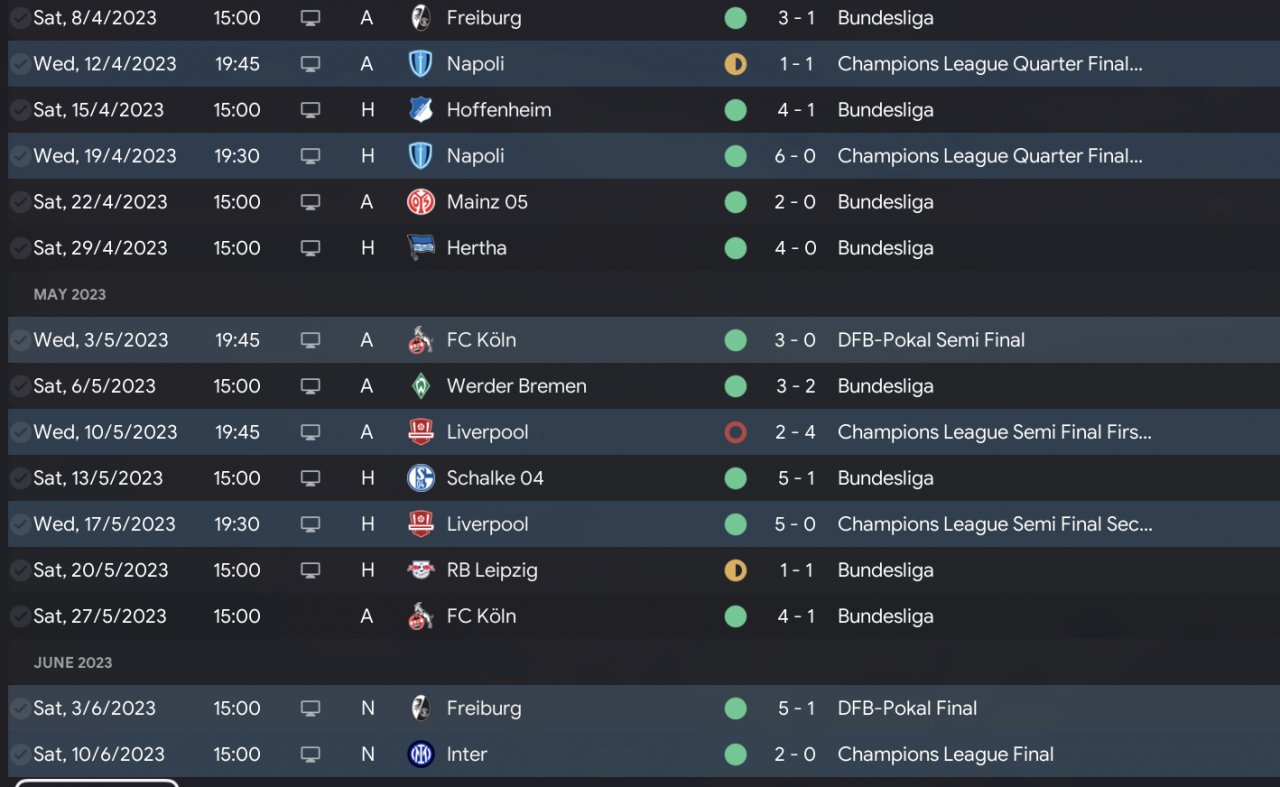Open the Champions League Final competition link
Viewport: 1280px width, 787px height.
[x=945, y=754]
